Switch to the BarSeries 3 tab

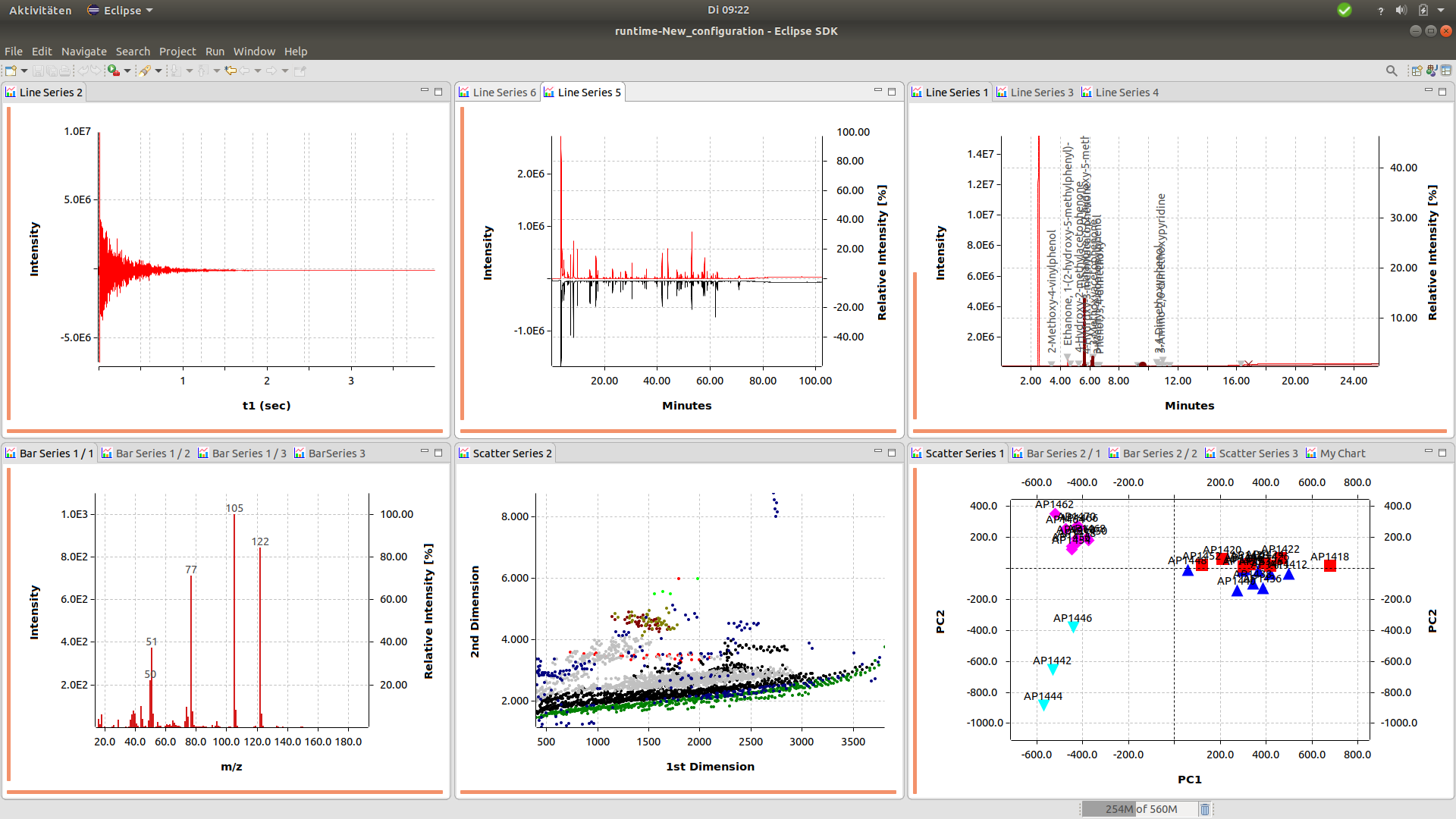tap(330, 453)
